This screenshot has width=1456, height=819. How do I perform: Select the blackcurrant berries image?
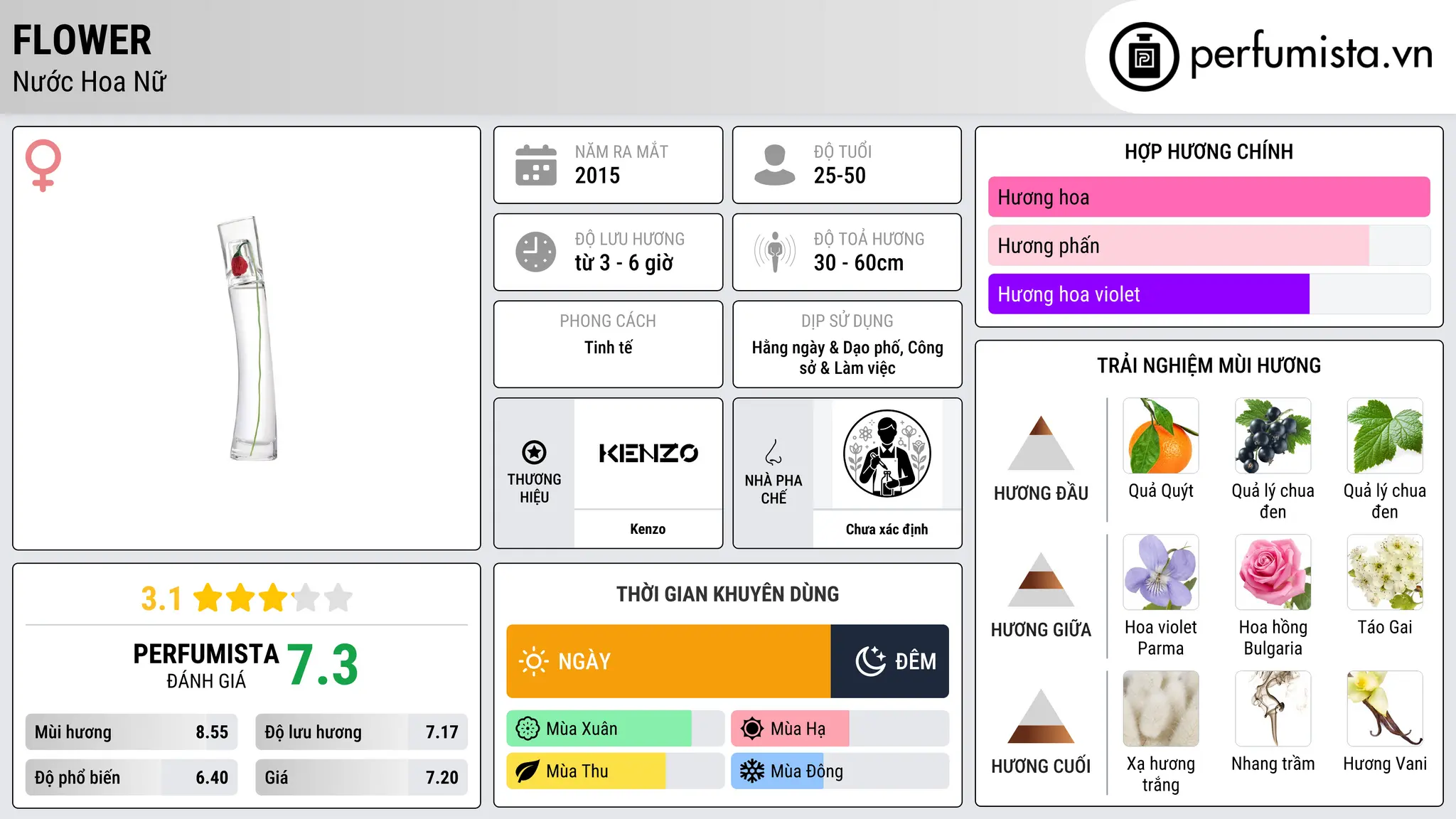[1273, 436]
